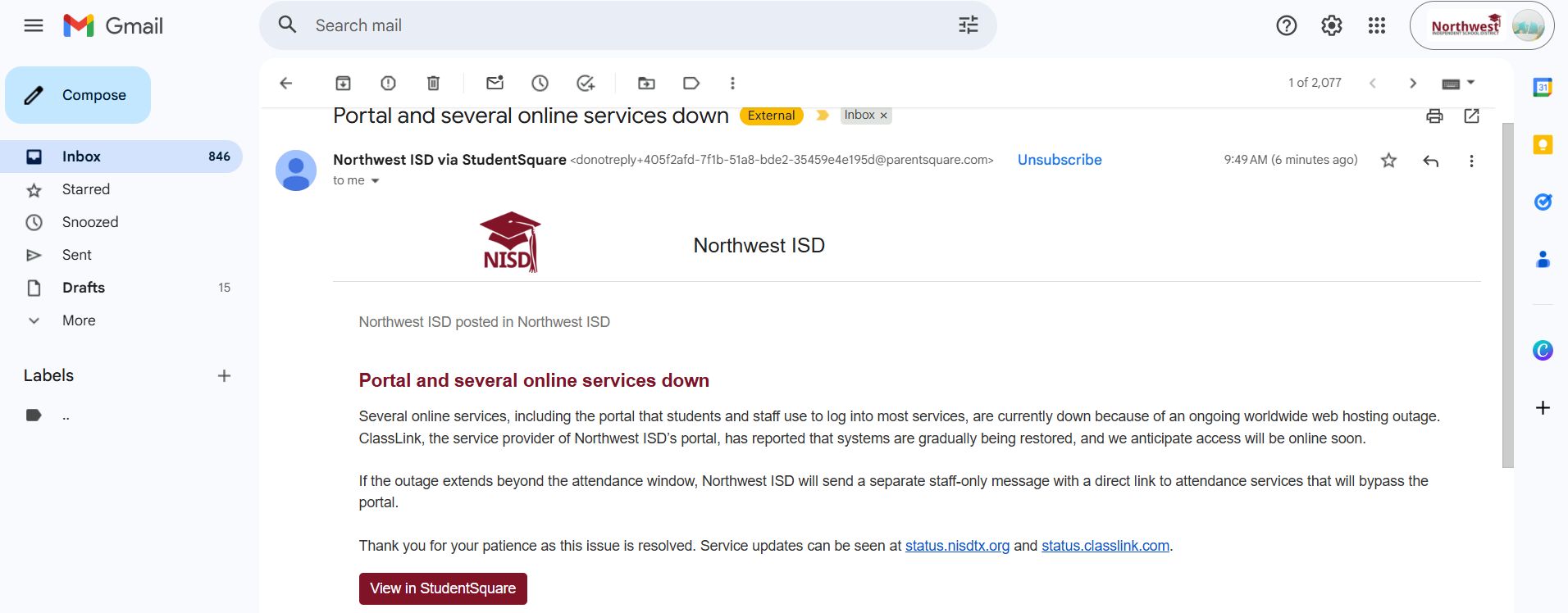The height and width of the screenshot is (613, 1568).
Task: Move the email to a folder
Action: pos(646,83)
